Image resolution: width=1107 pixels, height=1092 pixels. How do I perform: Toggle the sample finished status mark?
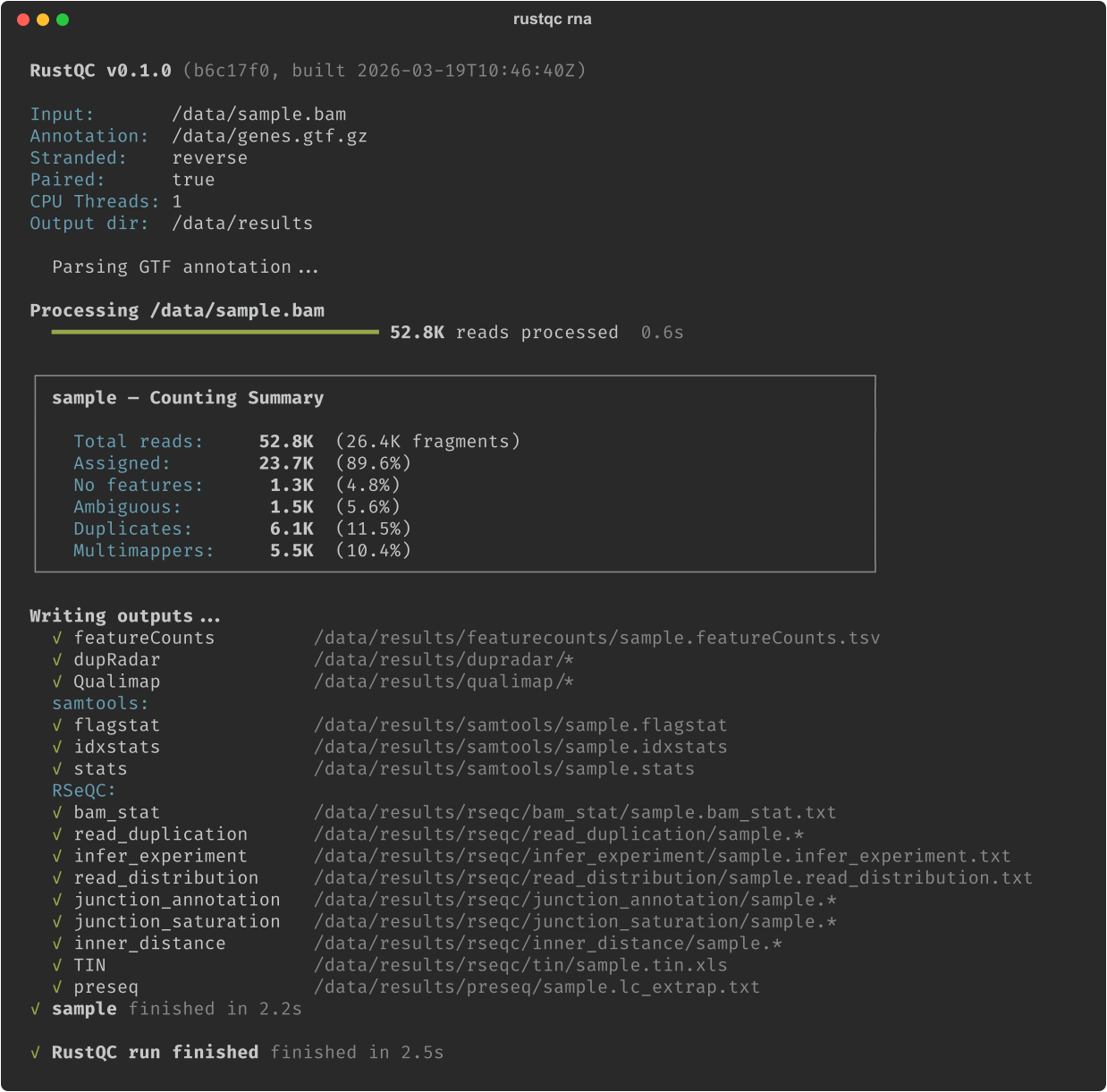(36, 1009)
